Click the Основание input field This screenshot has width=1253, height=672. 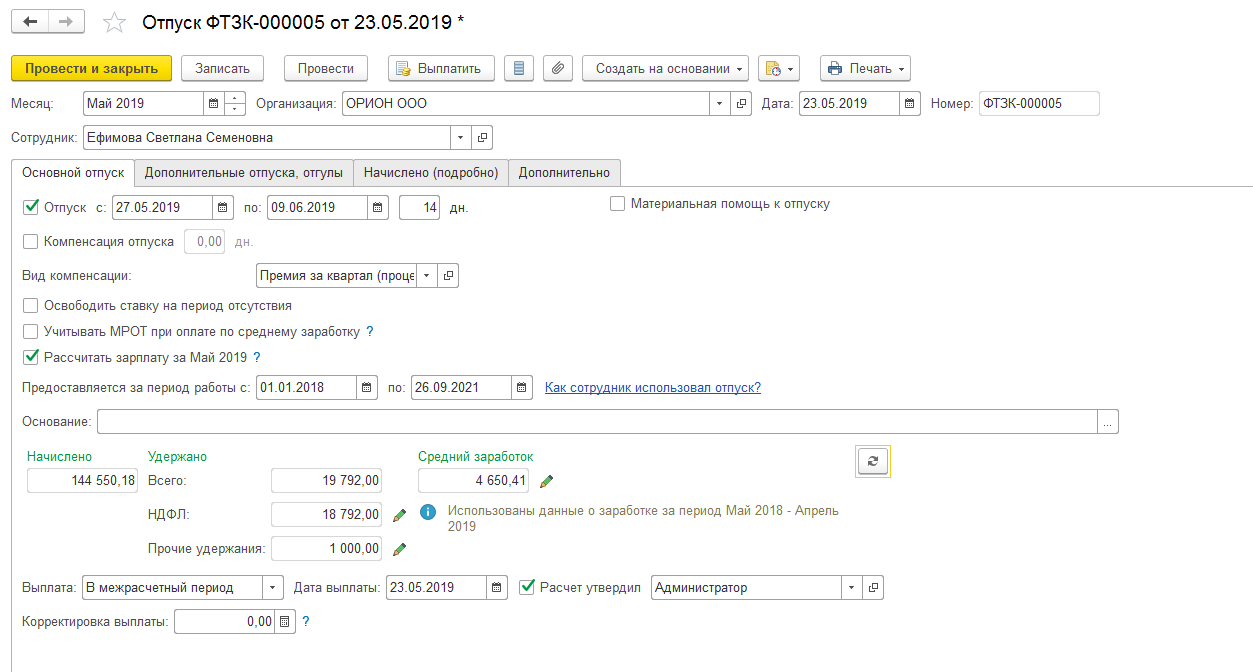(x=500, y=420)
